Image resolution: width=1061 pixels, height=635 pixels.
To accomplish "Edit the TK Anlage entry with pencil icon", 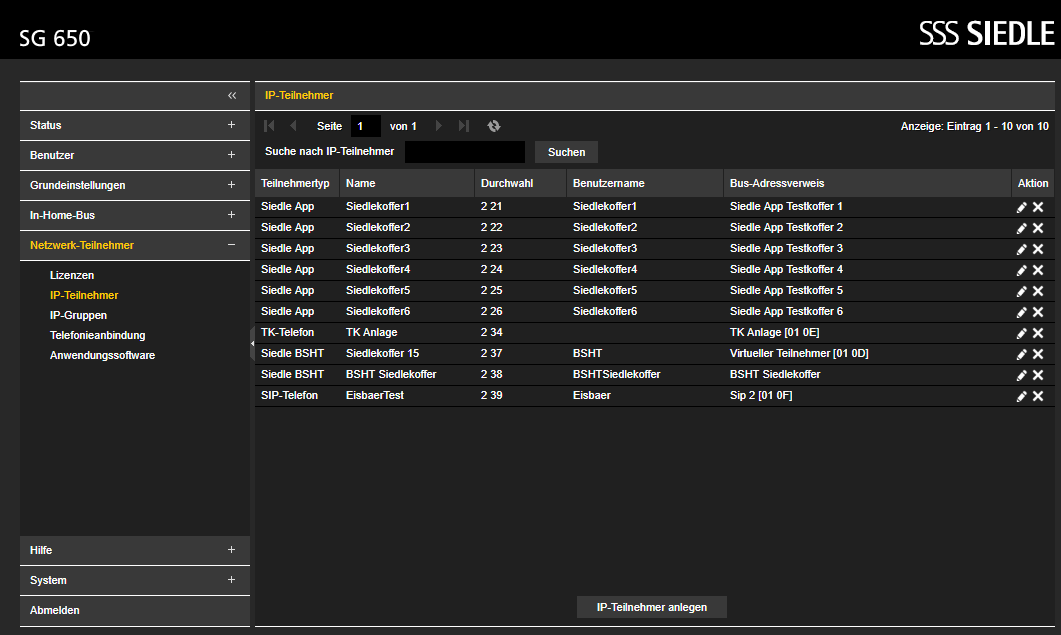I will point(1022,333).
